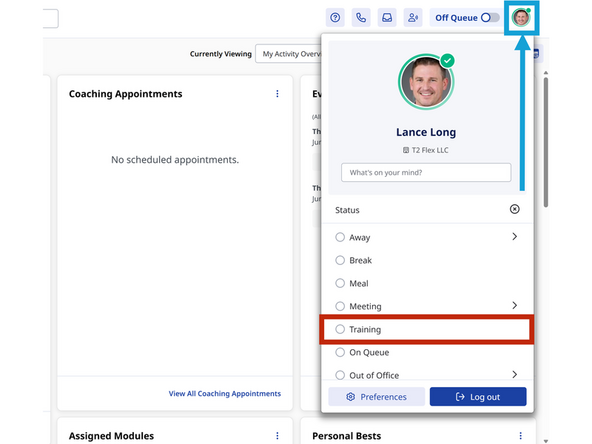This screenshot has width=592, height=444.
Task: Expand the Out of Office submenu chevron
Action: (514, 374)
